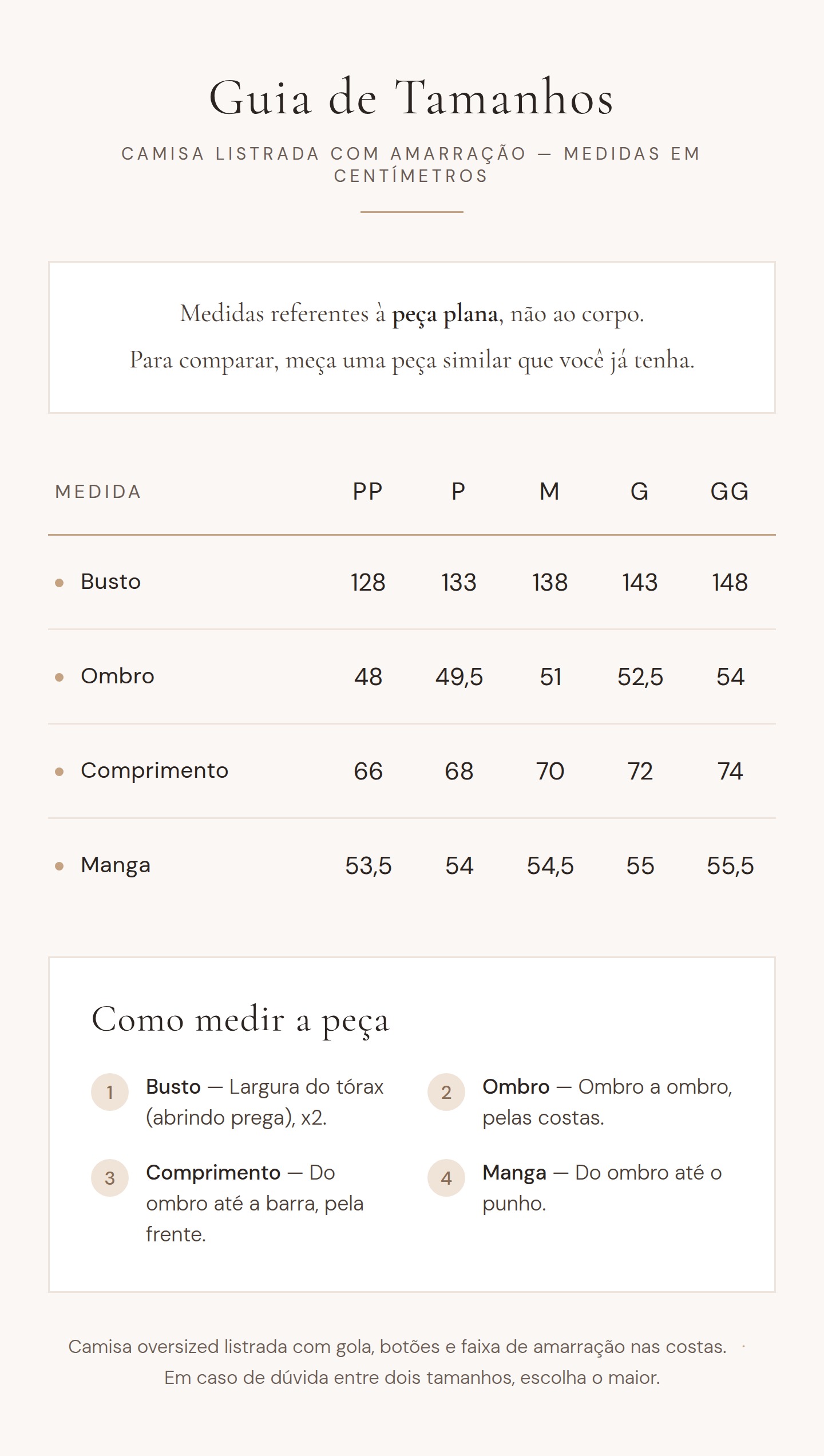Click the bullet dot before Busto row
Image resolution: width=824 pixels, height=1456 pixels.
[59, 583]
